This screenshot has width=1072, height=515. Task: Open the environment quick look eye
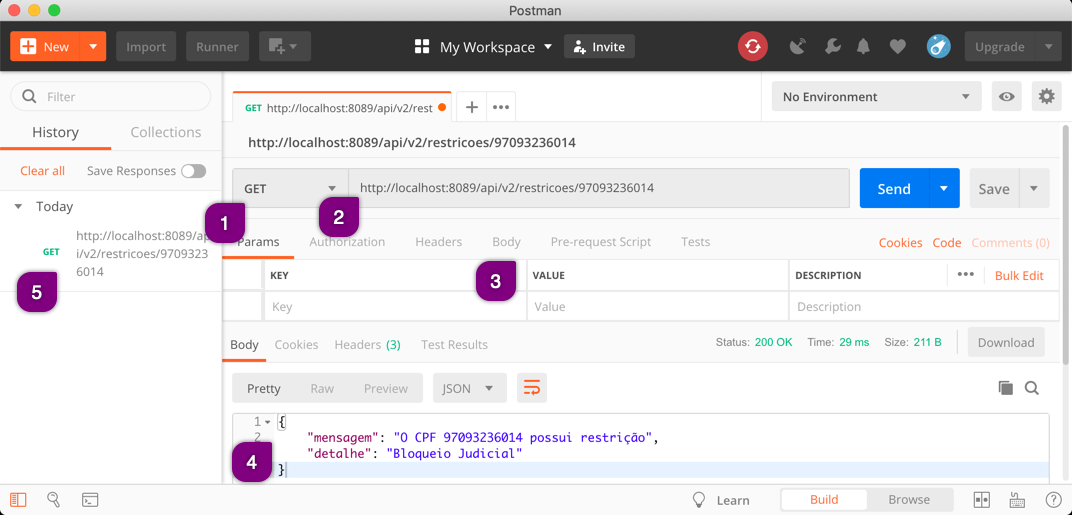[x=1006, y=96]
